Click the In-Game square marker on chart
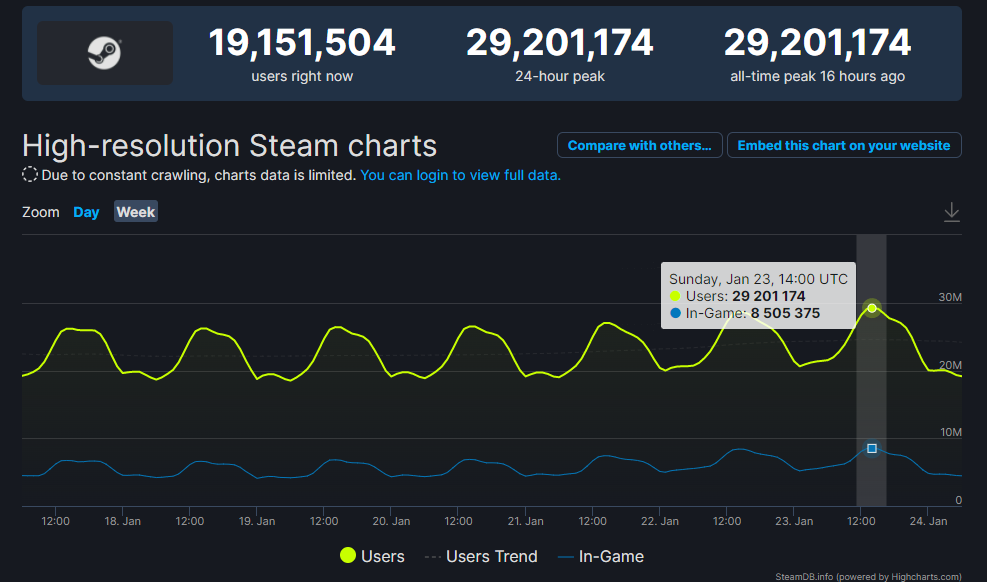Screen dimensions: 987x582 (x=872, y=449)
